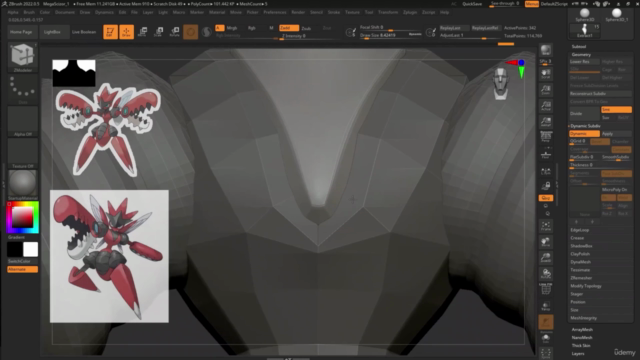Click the Frame icon in right shelf
Viewport: 640px width, 360px height.
[546, 226]
